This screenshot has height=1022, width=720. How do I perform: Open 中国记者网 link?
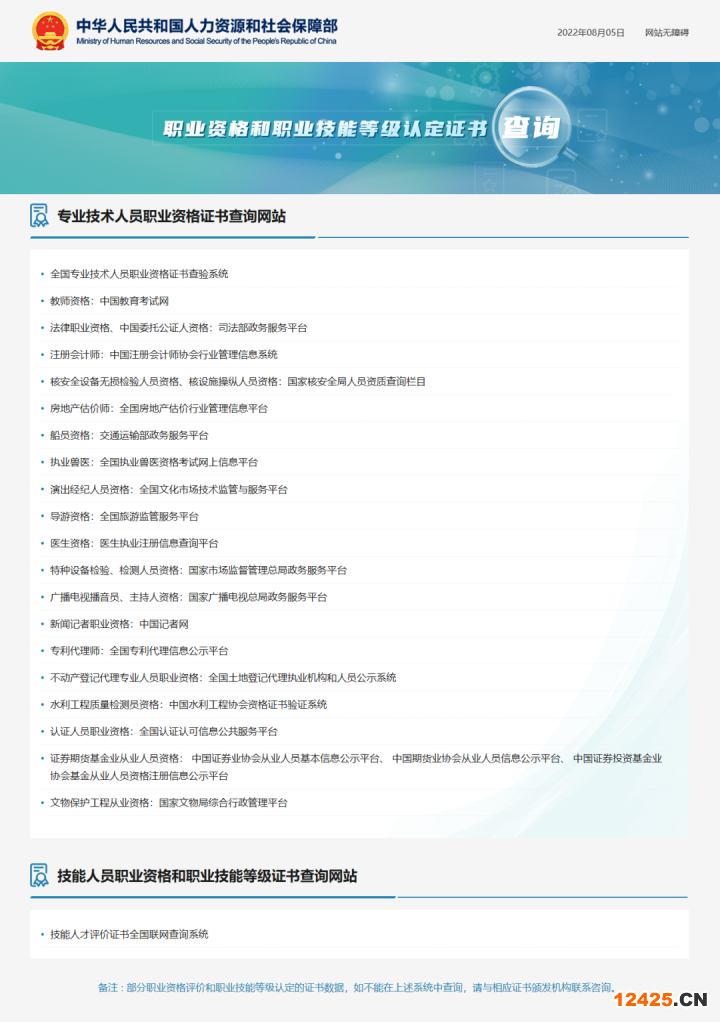[x=164, y=624]
